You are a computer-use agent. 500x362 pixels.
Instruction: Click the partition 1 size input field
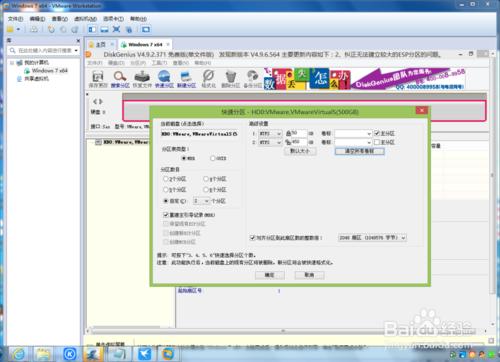299,133
